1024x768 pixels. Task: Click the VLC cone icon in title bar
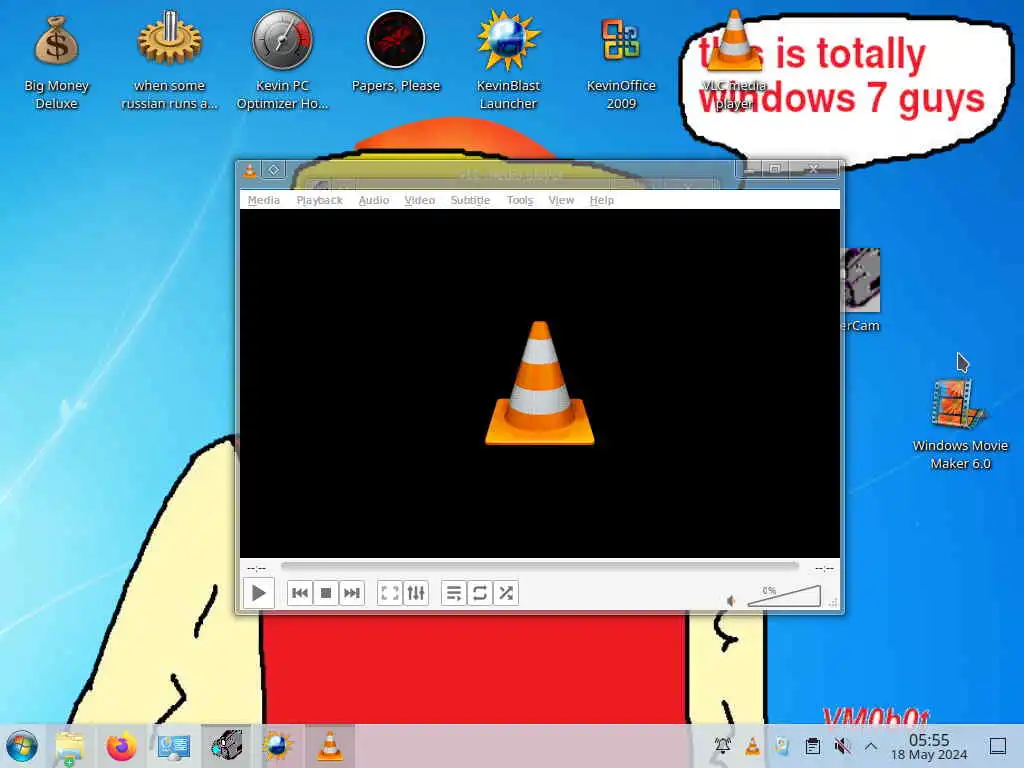(250, 170)
